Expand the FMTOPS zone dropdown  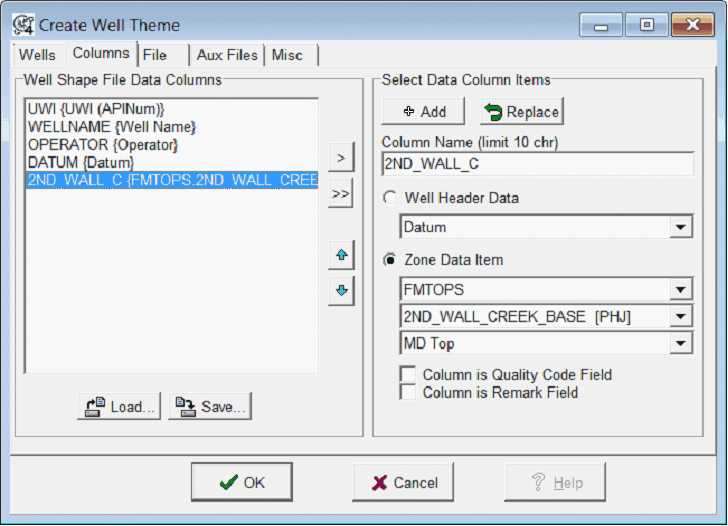pyautogui.click(x=682, y=290)
